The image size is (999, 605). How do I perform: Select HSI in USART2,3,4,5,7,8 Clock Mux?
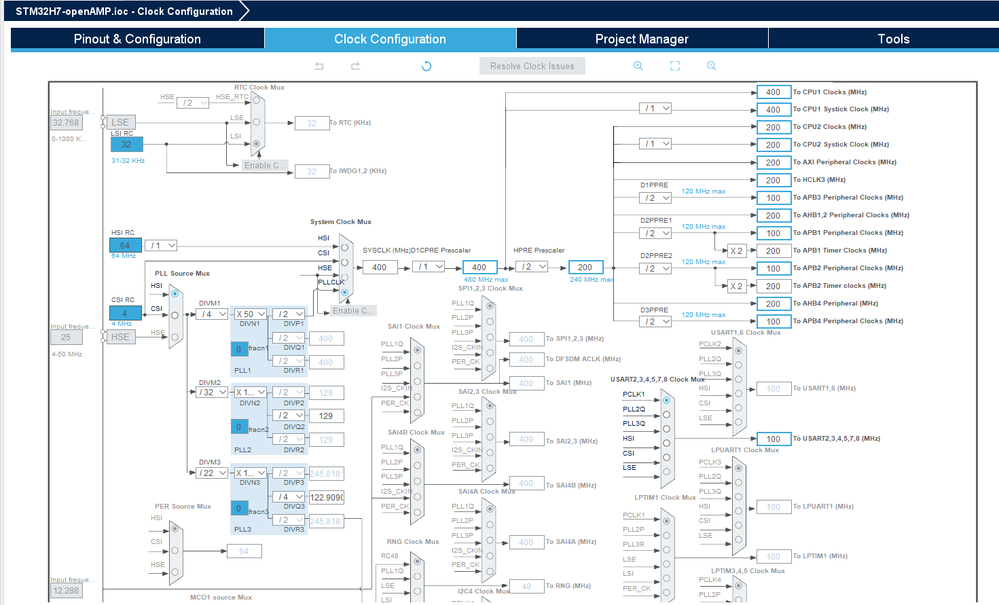point(666,443)
